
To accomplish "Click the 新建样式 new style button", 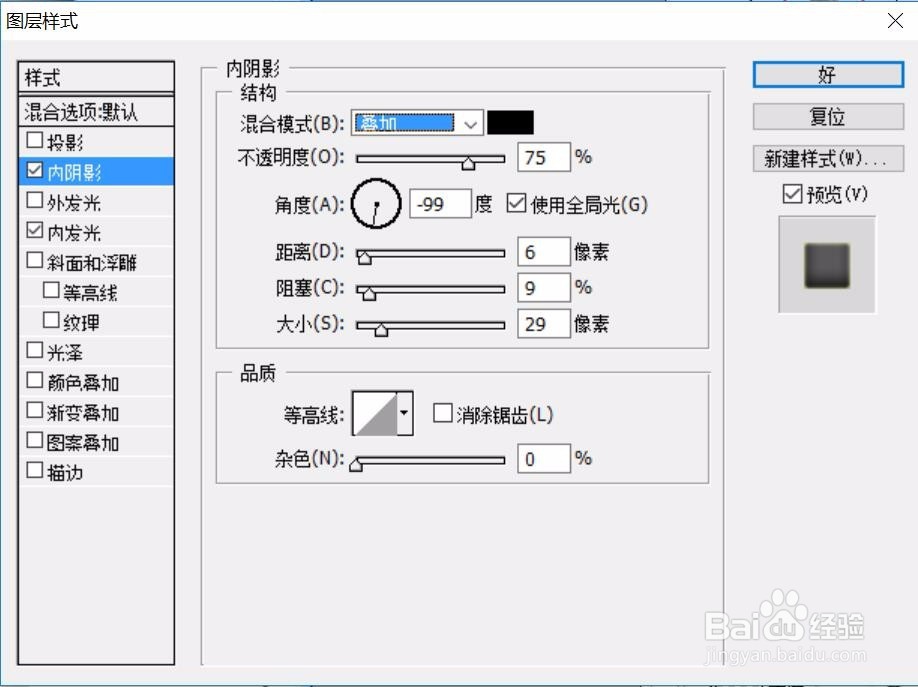I will click(826, 158).
